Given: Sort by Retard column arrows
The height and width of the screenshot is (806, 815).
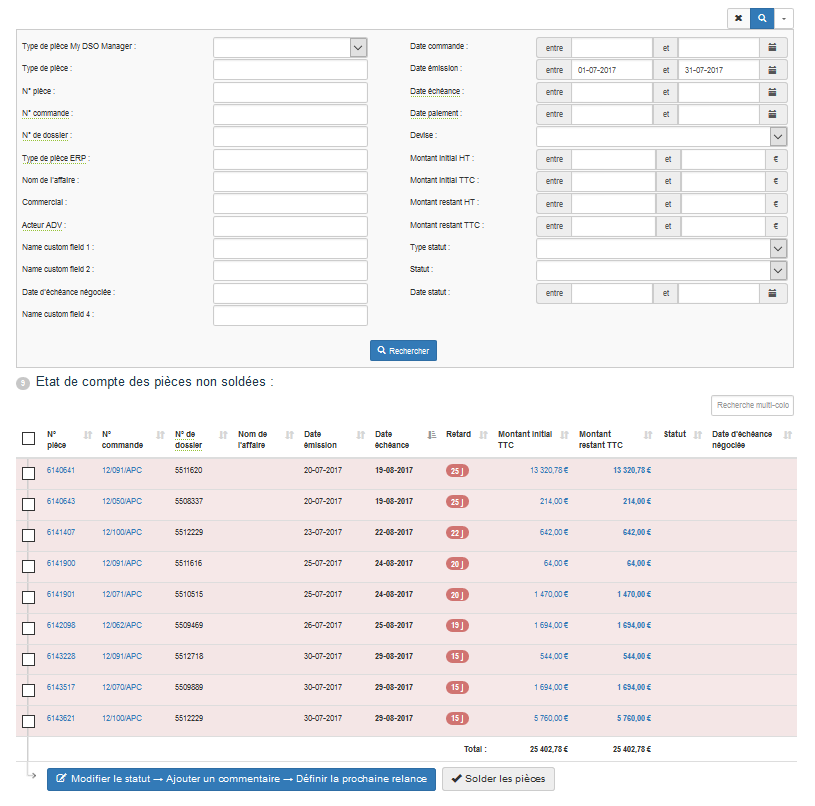Looking at the screenshot, I should point(483,434).
